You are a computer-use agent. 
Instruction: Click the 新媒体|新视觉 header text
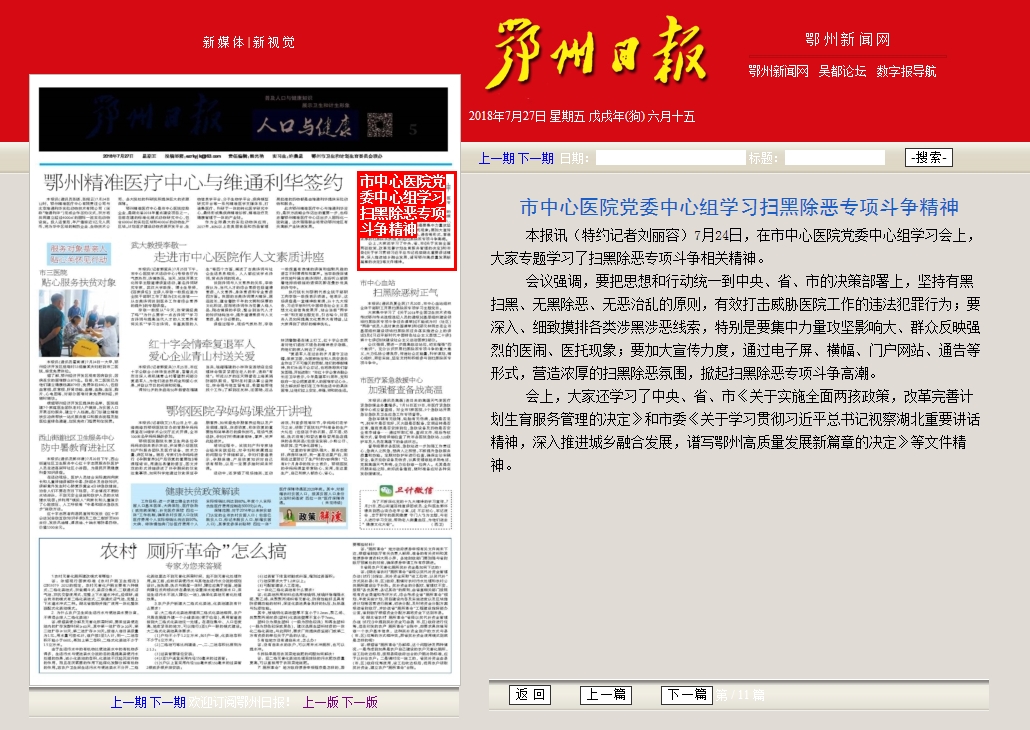point(249,42)
